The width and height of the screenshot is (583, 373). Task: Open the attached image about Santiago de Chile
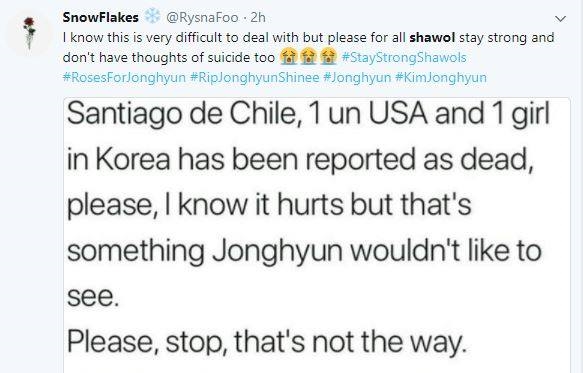click(x=317, y=235)
